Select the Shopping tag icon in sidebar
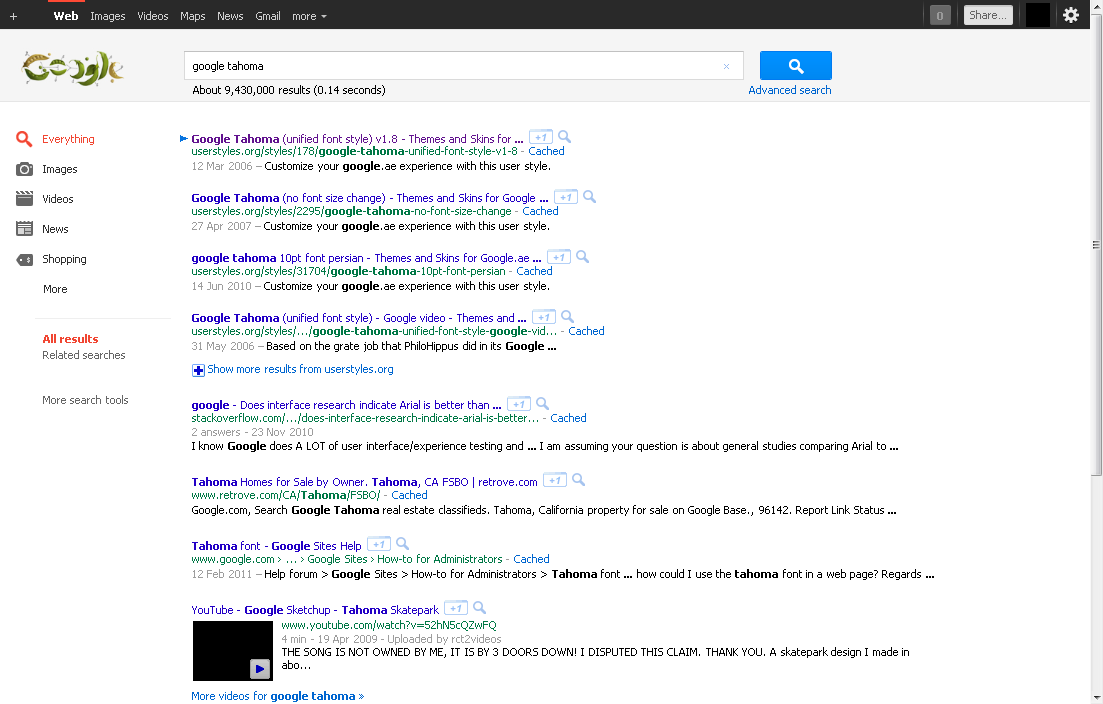 24,259
